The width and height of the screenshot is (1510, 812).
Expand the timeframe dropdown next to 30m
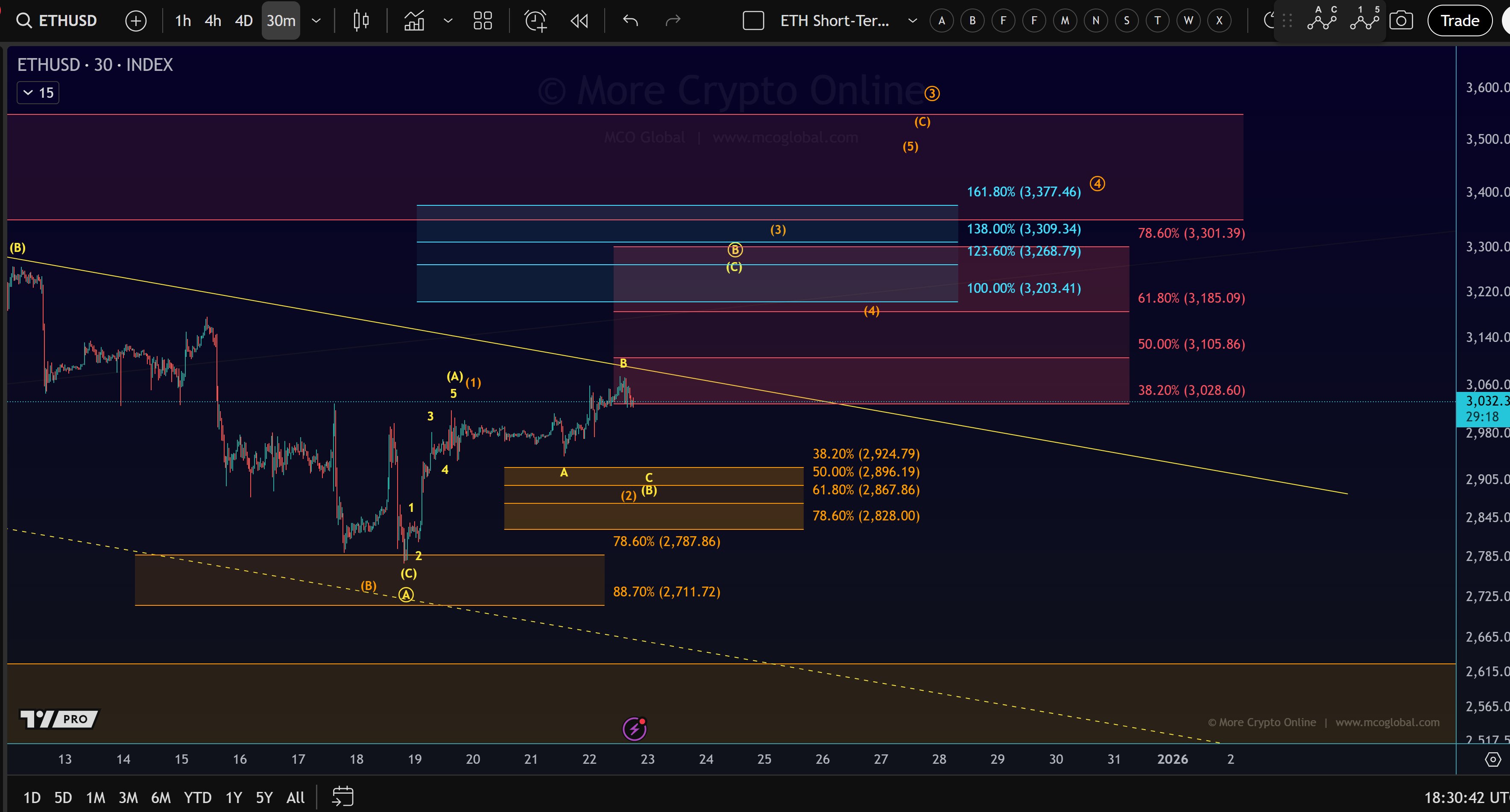click(x=316, y=20)
